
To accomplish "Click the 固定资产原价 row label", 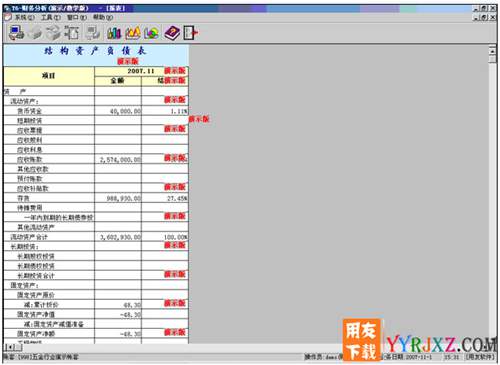I will 36,295.
